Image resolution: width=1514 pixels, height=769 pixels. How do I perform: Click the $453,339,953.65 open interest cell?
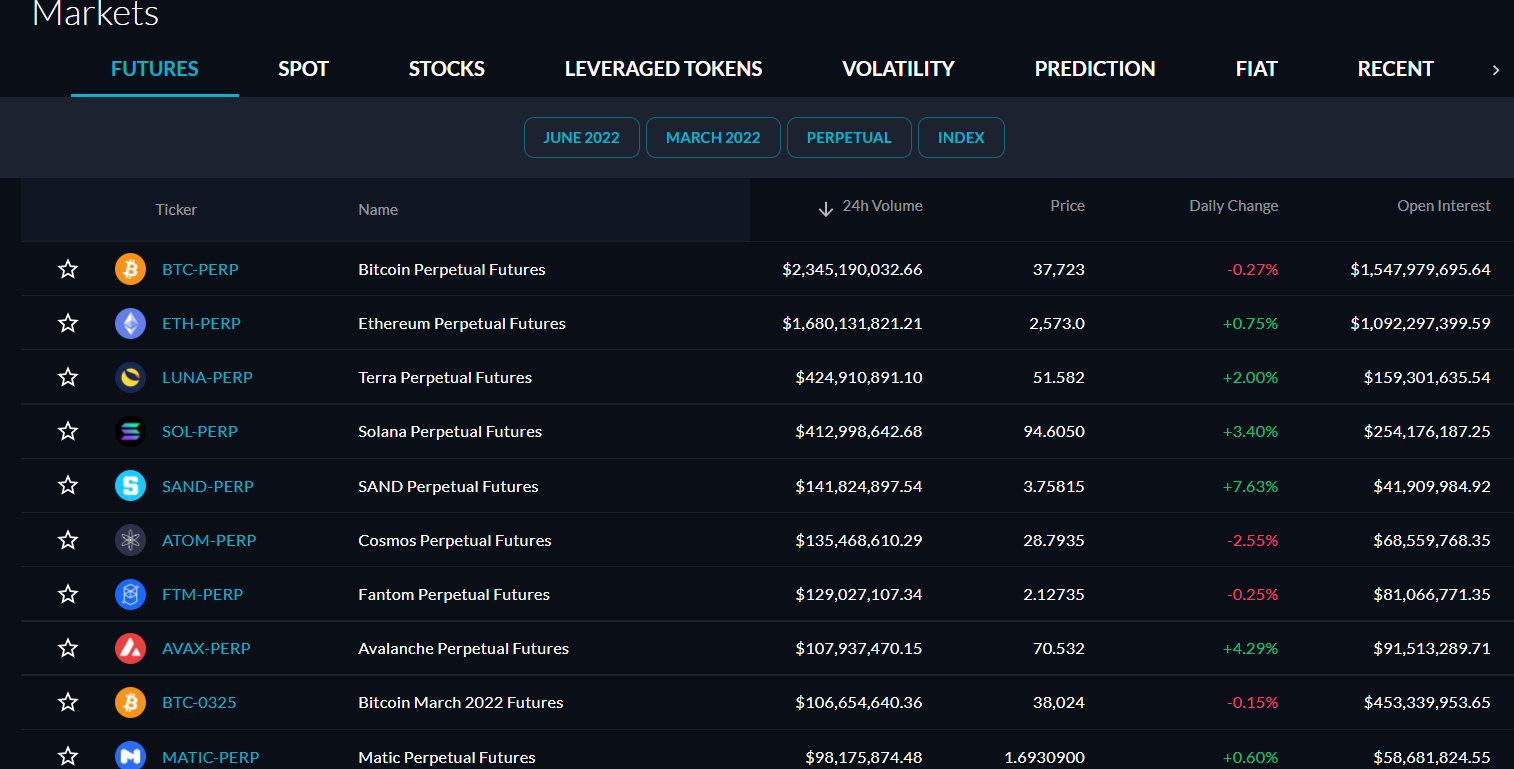point(1427,702)
